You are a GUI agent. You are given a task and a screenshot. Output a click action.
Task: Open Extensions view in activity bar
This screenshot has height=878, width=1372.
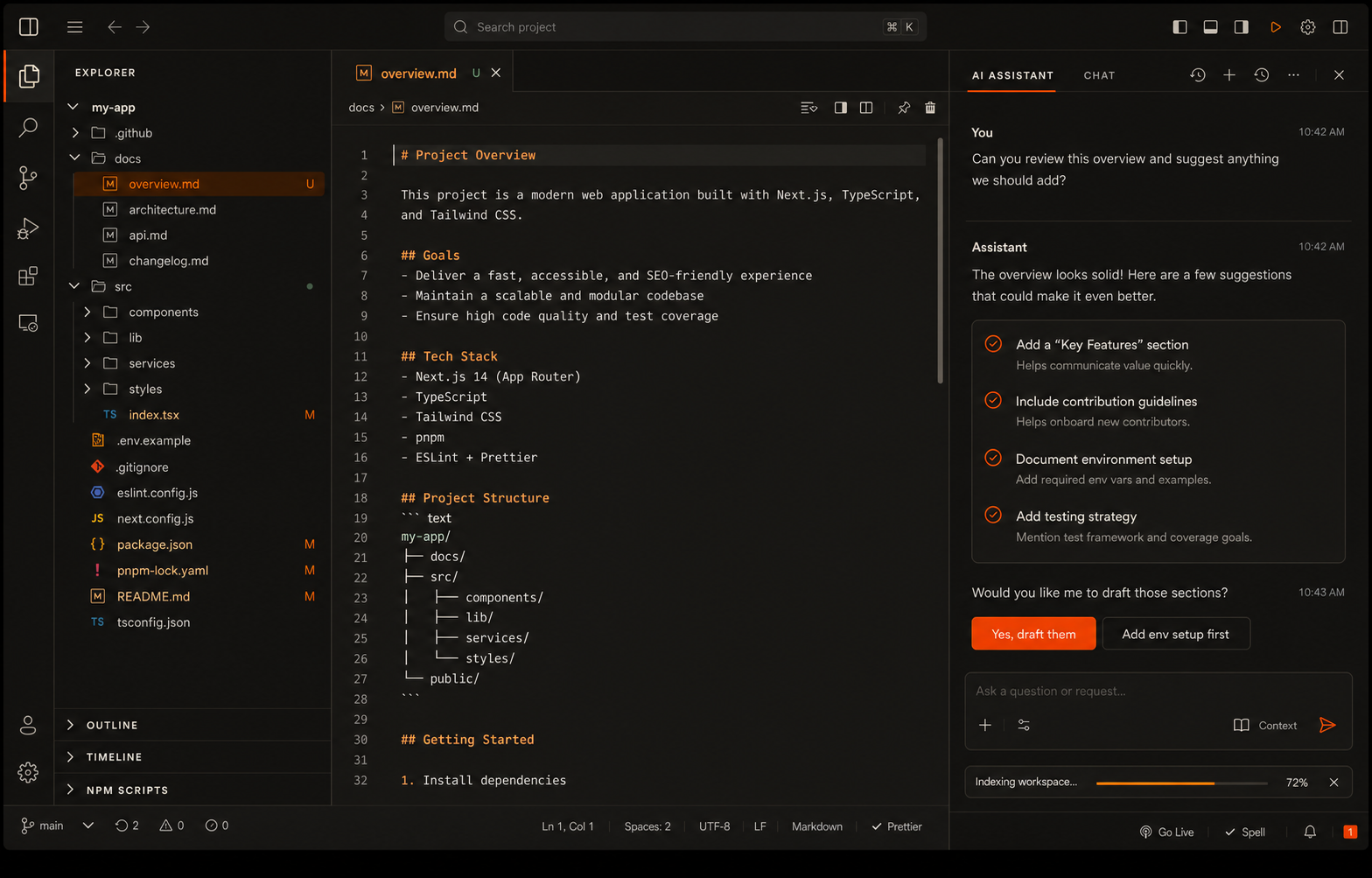[x=29, y=276]
